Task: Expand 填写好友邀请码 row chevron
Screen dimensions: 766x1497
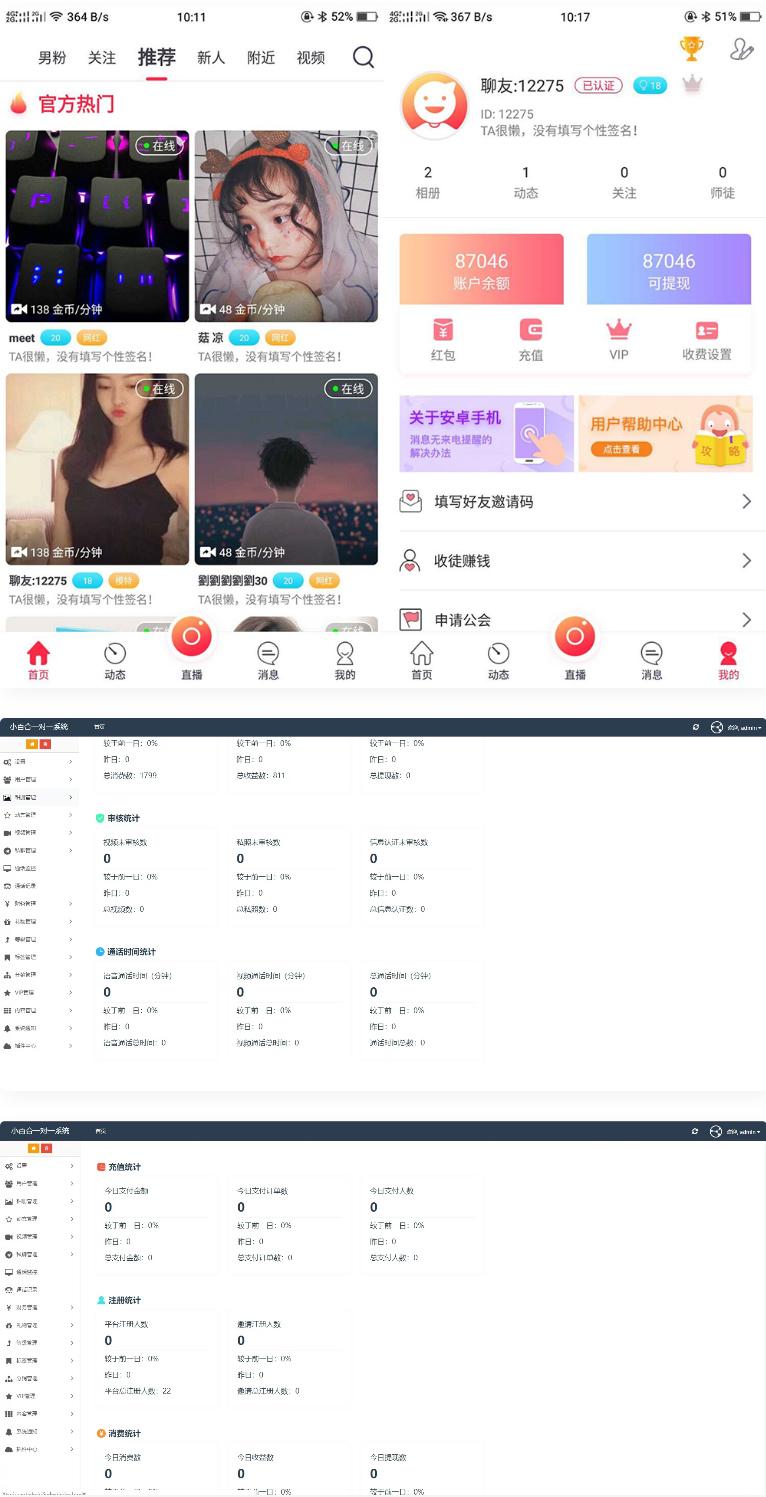Action: (746, 502)
